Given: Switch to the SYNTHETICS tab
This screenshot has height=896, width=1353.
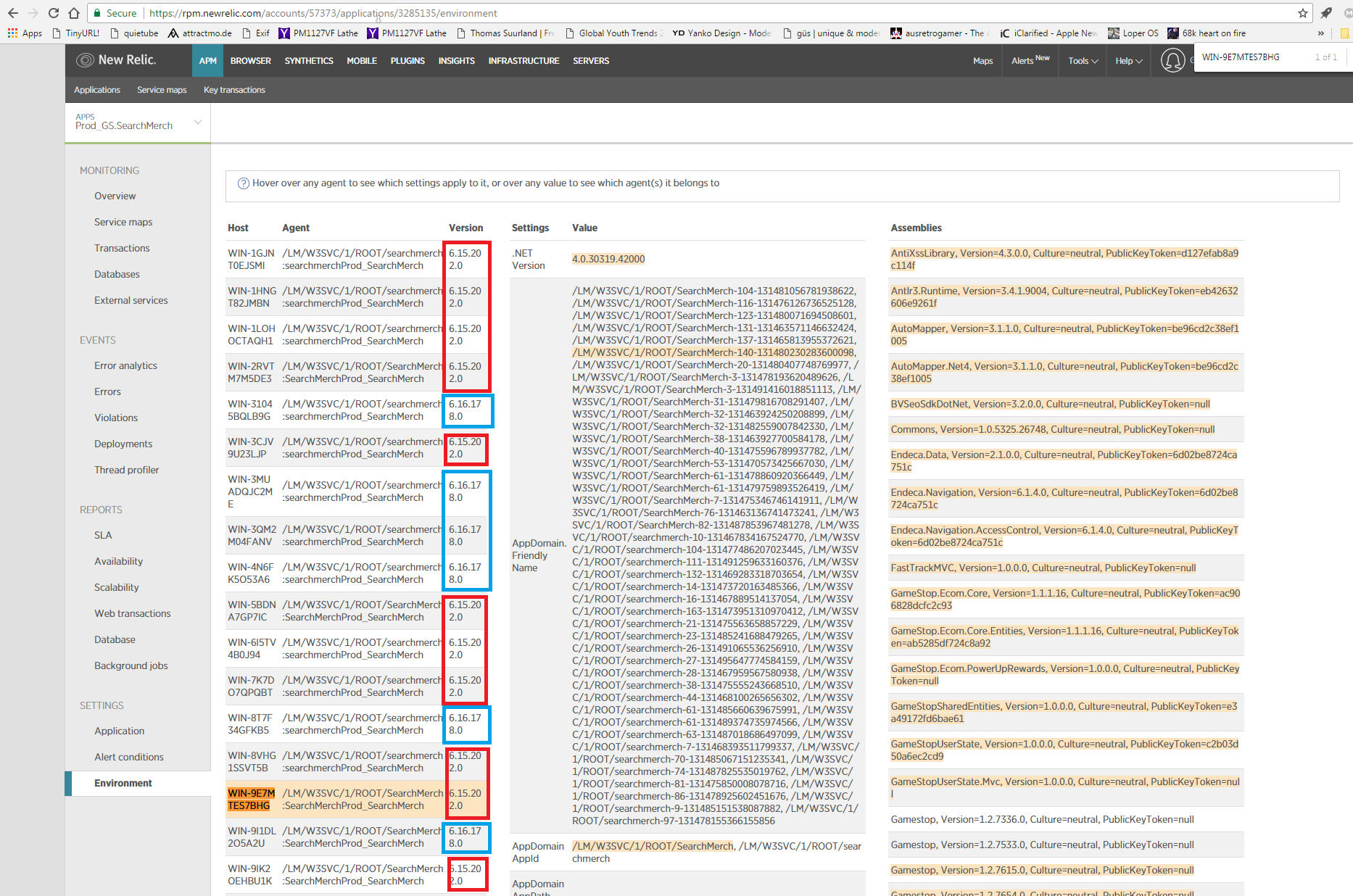Looking at the screenshot, I should pyautogui.click(x=309, y=61).
